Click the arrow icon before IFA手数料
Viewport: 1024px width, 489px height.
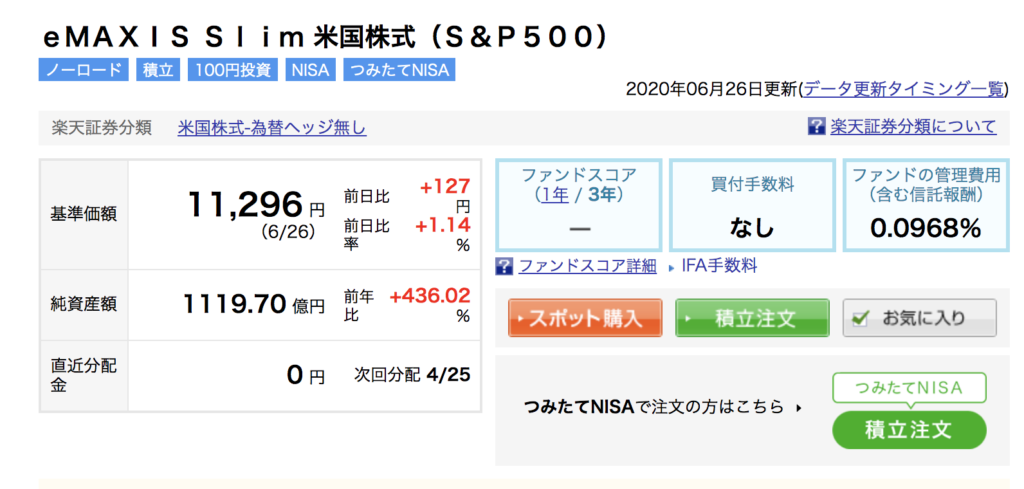(671, 268)
